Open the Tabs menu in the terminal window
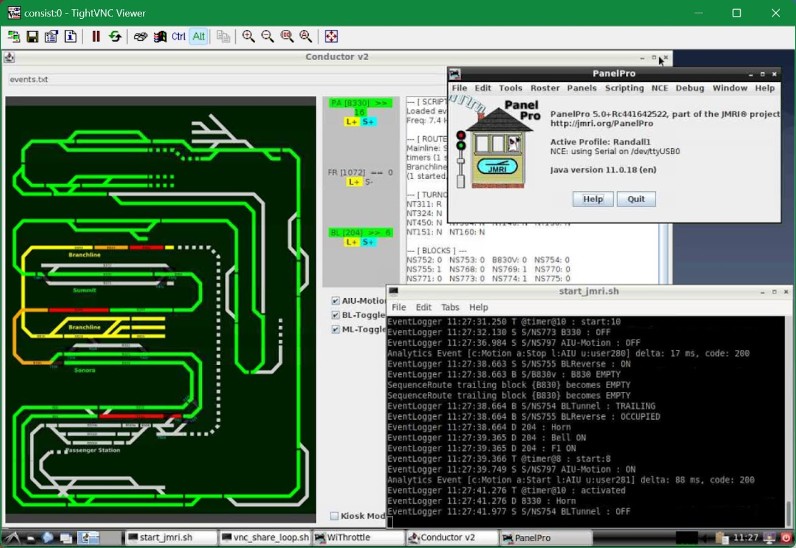Screen dimensions: 796x548 coord(450,307)
